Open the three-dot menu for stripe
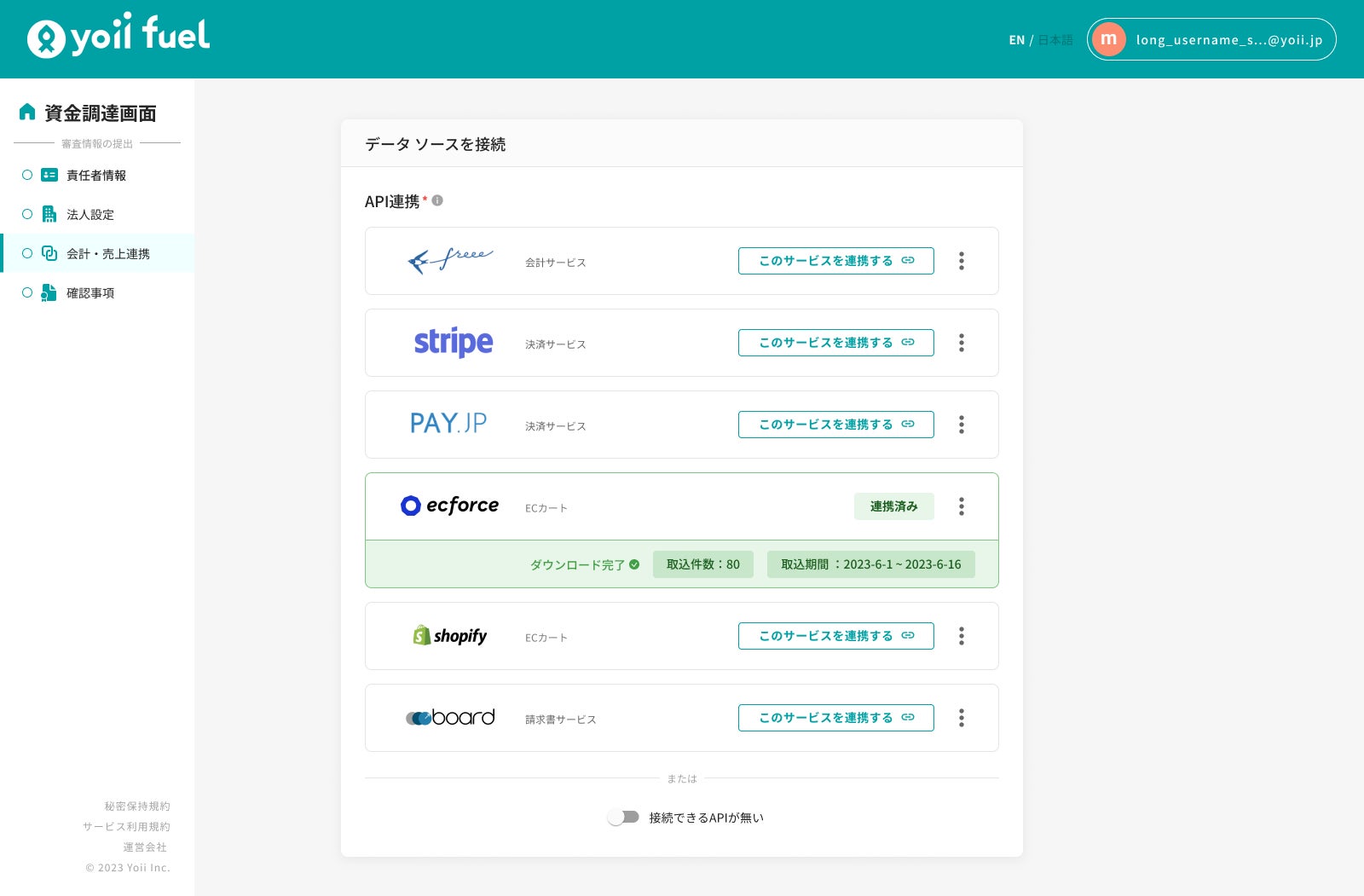1364x896 pixels. pos(962,343)
